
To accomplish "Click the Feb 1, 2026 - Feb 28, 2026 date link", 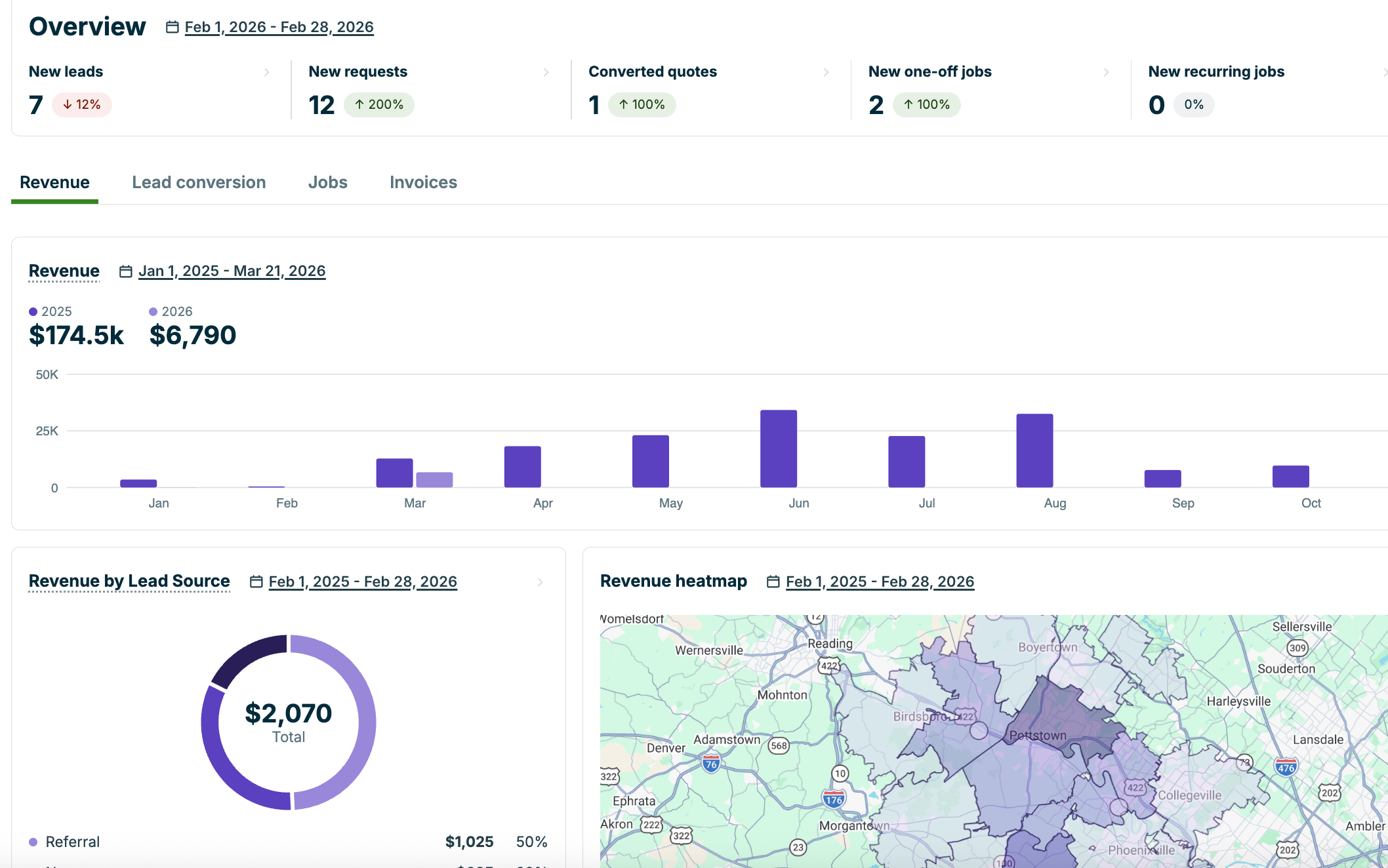I will 279,27.
